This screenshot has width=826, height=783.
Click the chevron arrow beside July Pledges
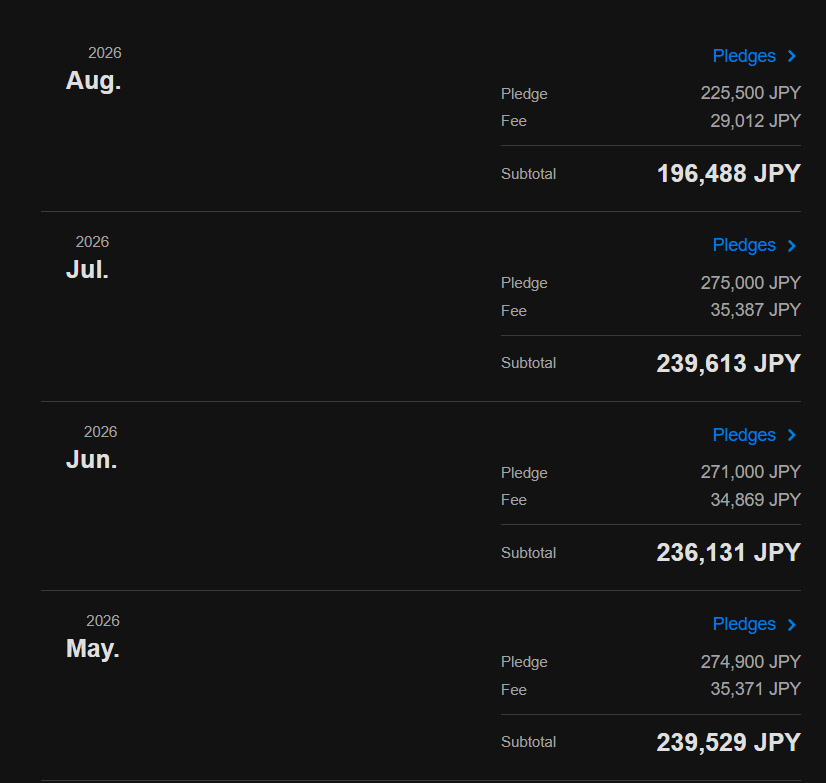(791, 246)
